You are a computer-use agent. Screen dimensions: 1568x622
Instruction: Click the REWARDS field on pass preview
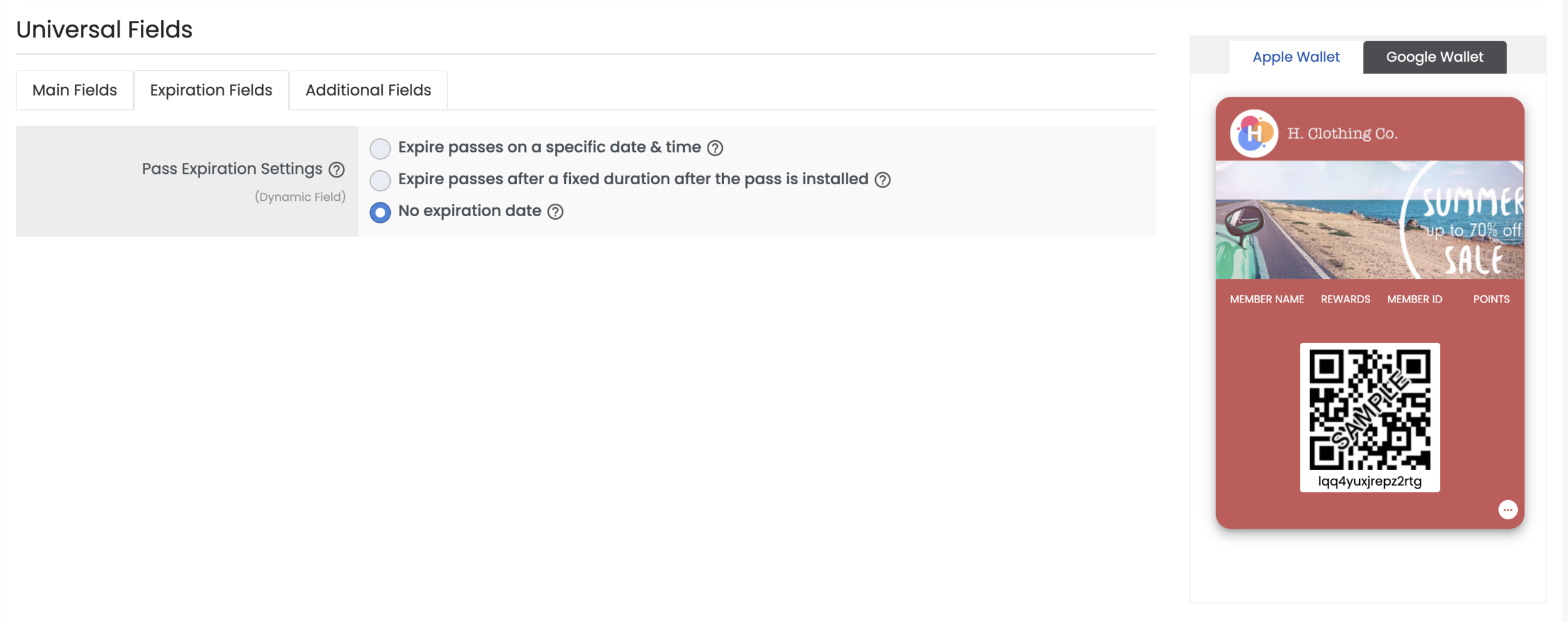(x=1345, y=299)
